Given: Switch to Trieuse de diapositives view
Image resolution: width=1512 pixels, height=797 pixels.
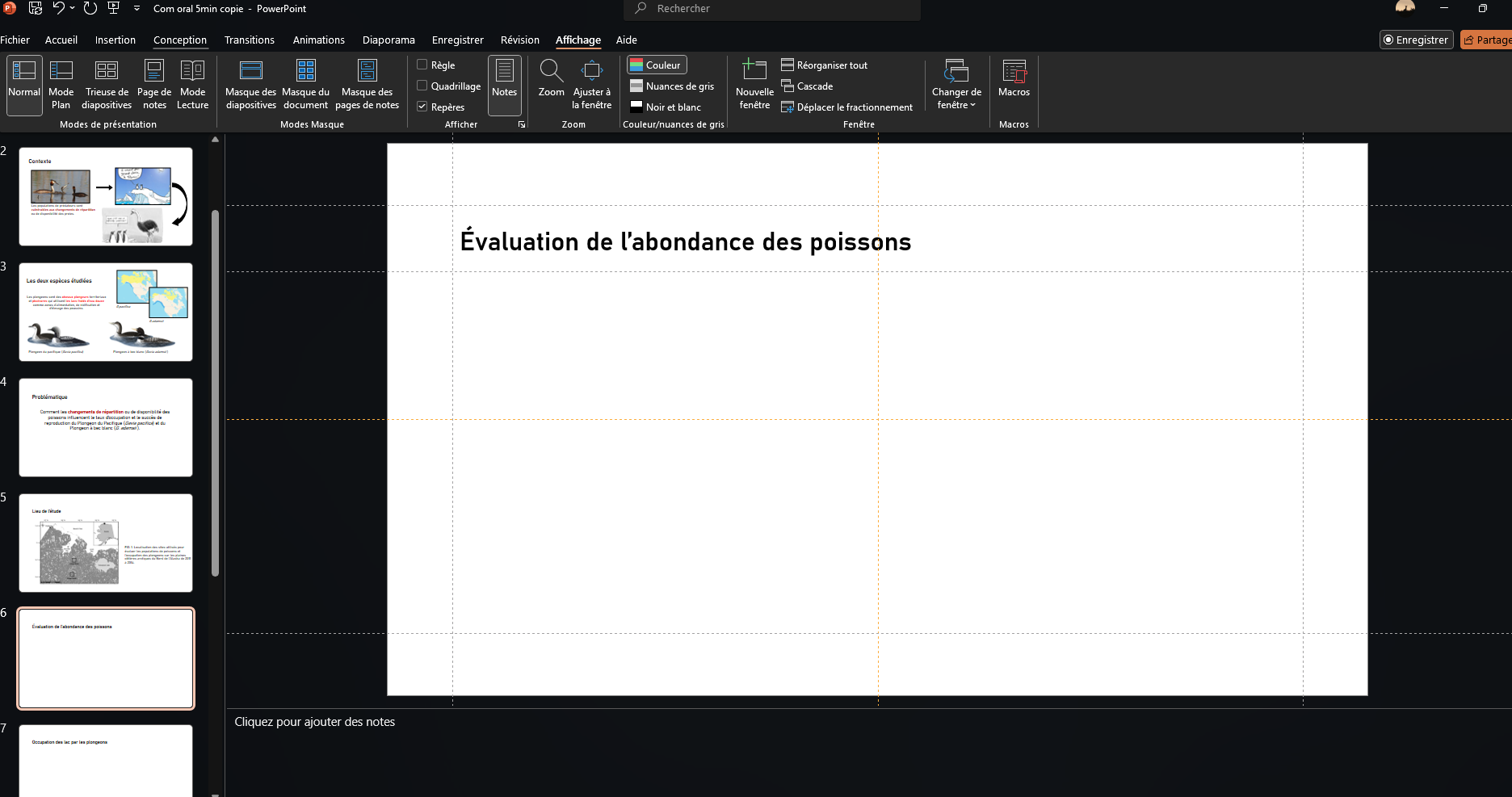Looking at the screenshot, I should (x=107, y=85).
